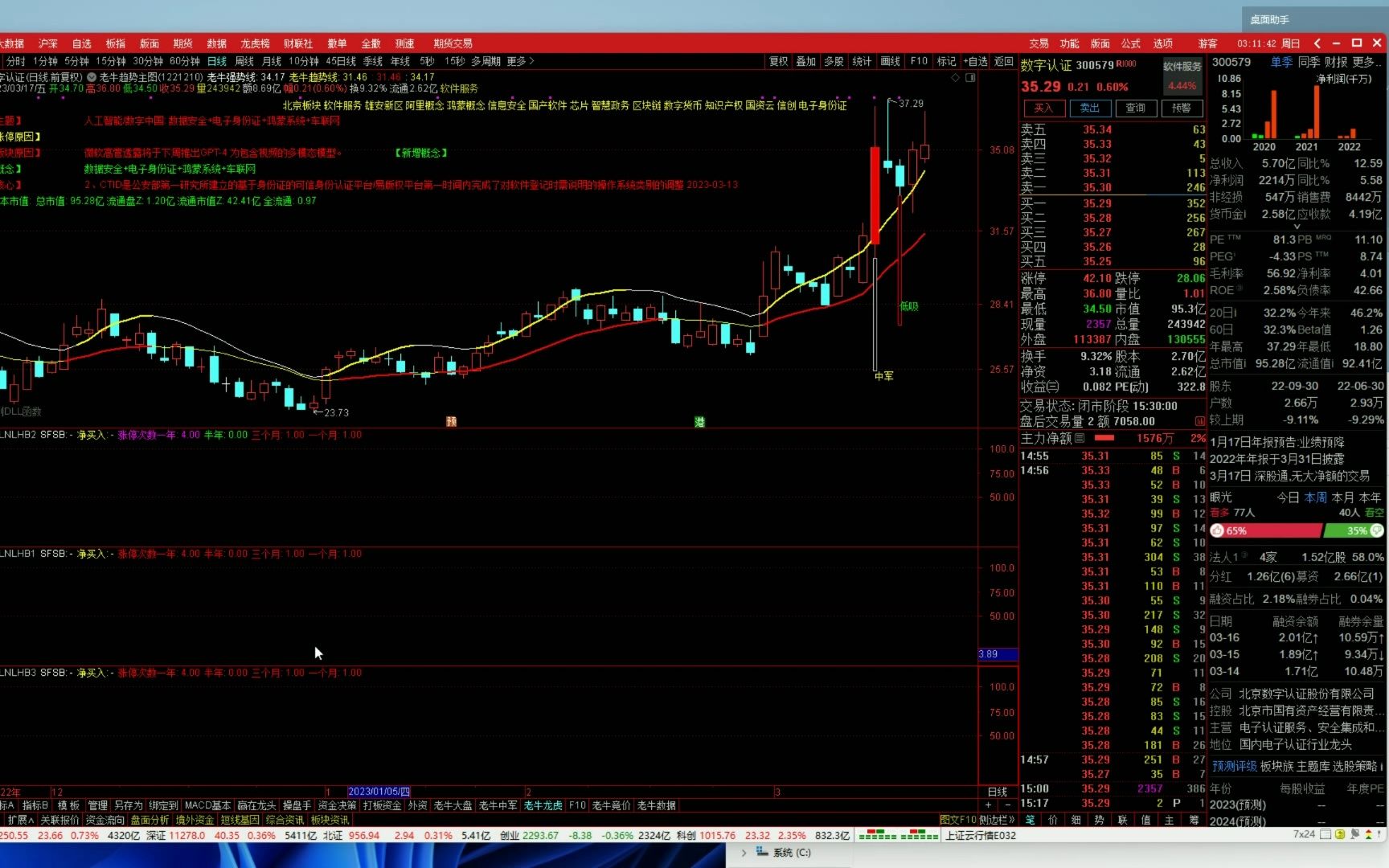Image resolution: width=1389 pixels, height=868 pixels.
Task: Open the 期货交易 menu item
Action: 453,43
